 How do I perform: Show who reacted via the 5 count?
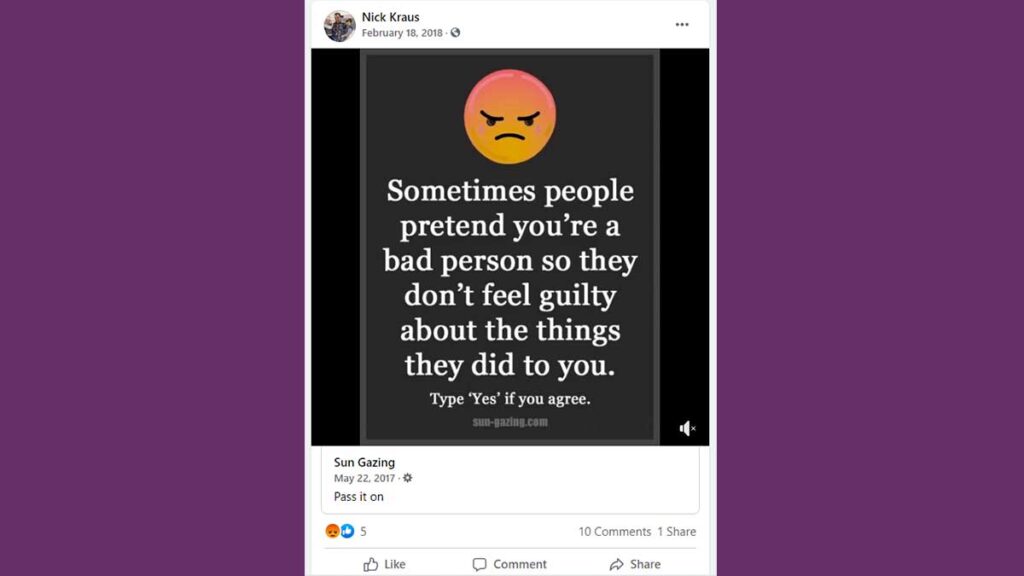tap(363, 532)
